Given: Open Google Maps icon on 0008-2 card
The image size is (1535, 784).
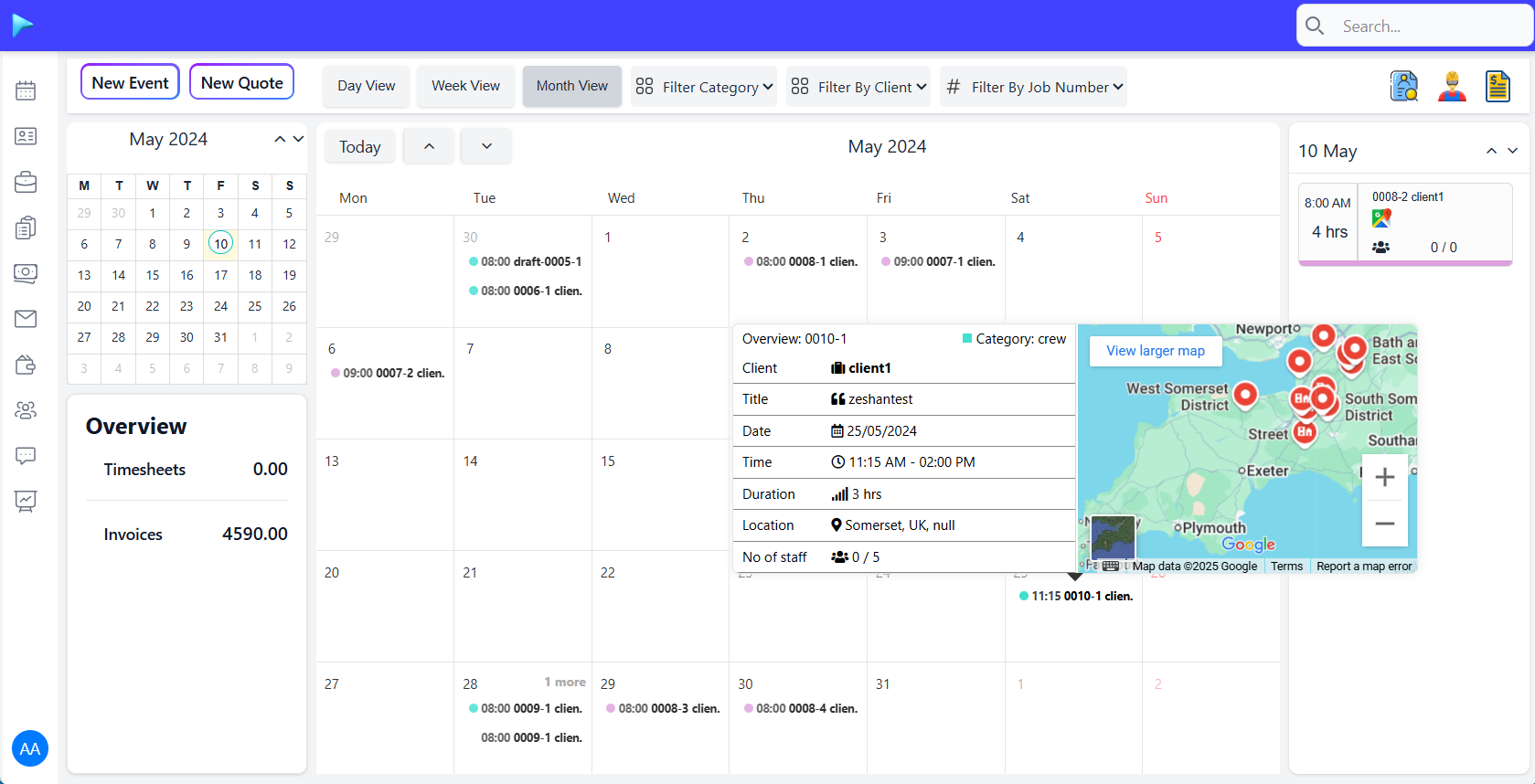Looking at the screenshot, I should (1381, 218).
